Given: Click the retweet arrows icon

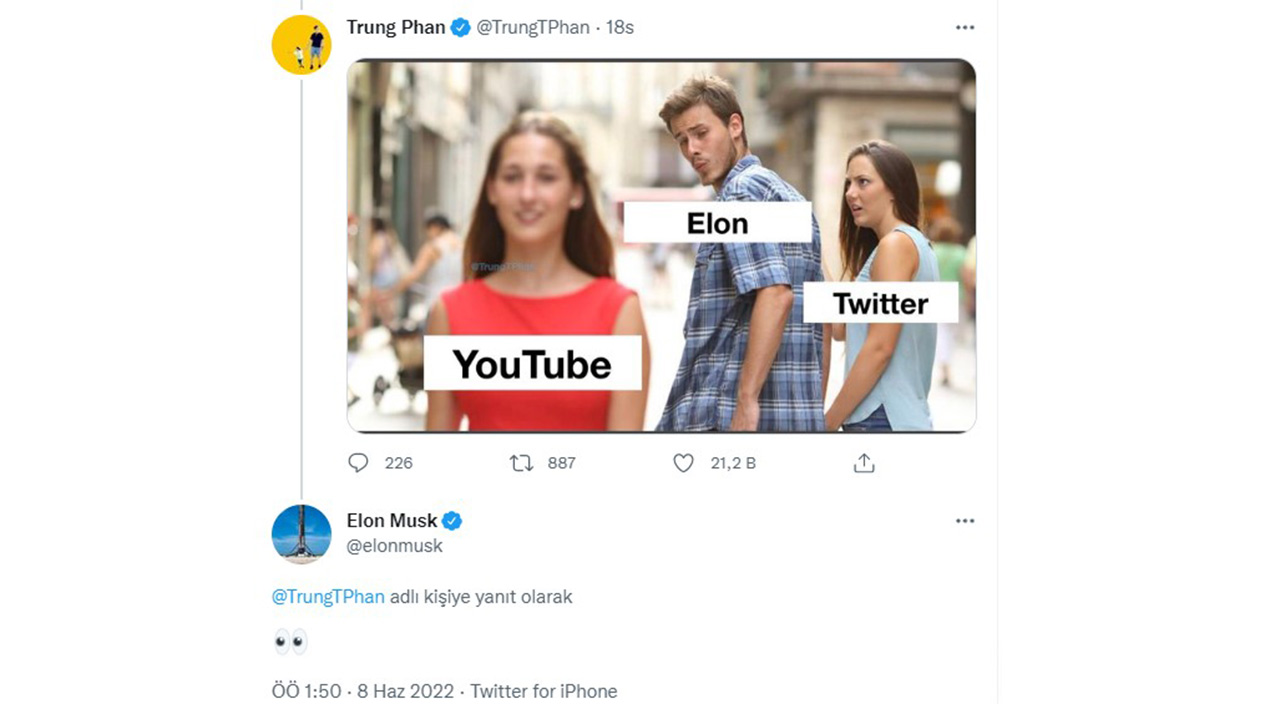Looking at the screenshot, I should coord(521,463).
